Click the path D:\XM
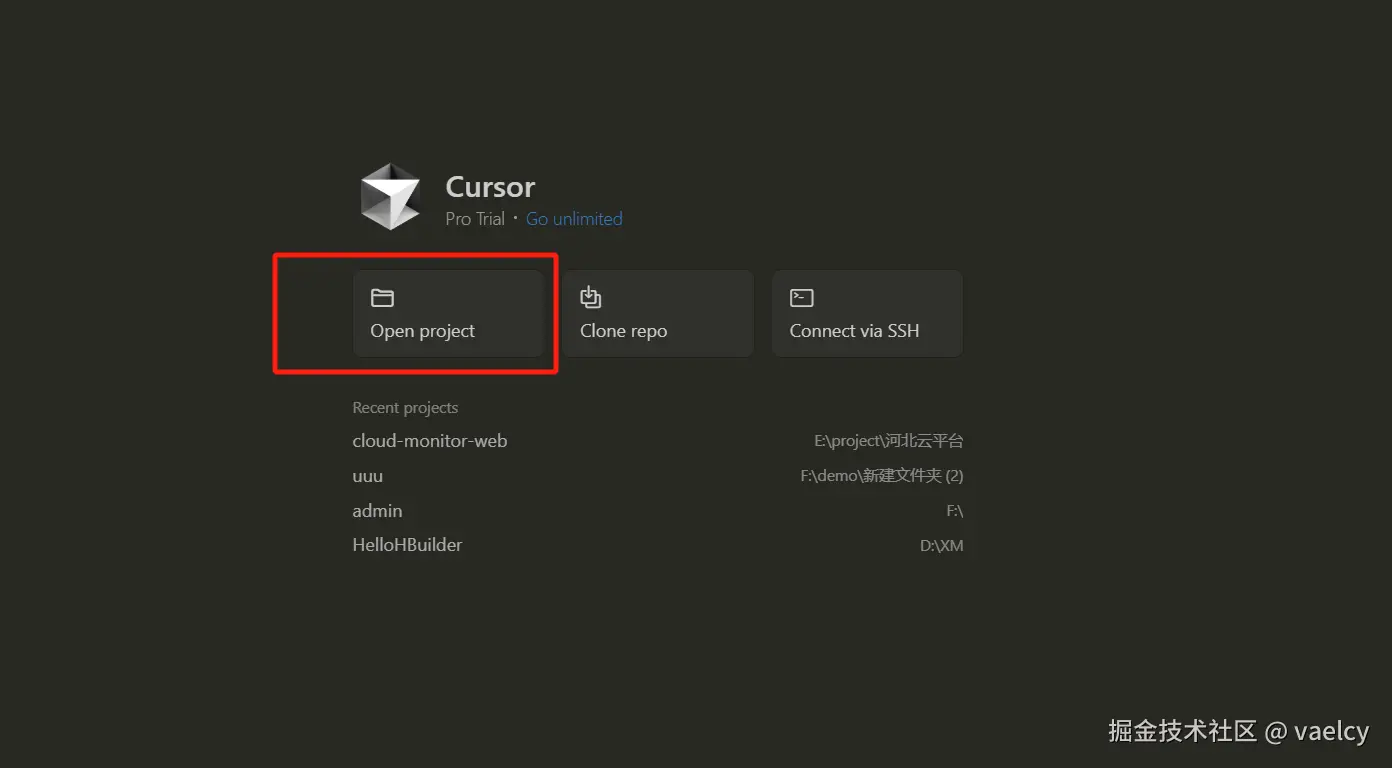This screenshot has width=1392, height=768. [942, 546]
